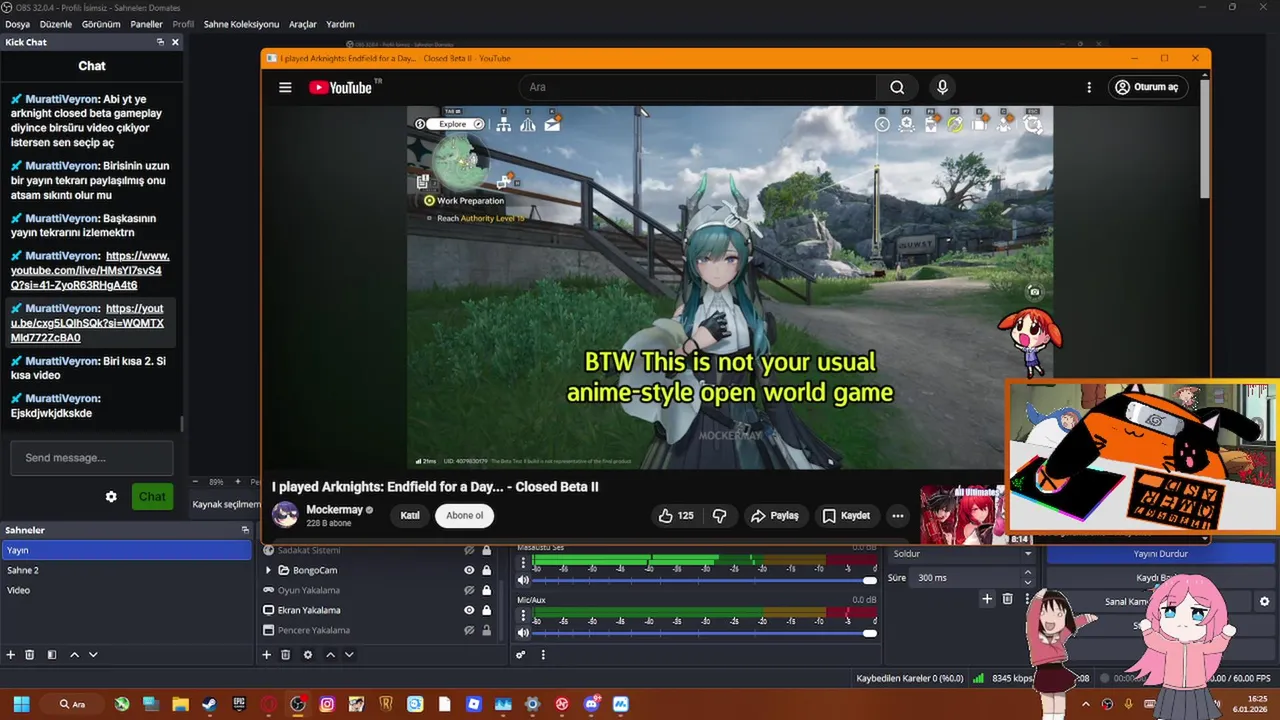The image size is (1280, 720).
Task: Mute the Mic/Aux speaker icon
Action: coord(523,633)
